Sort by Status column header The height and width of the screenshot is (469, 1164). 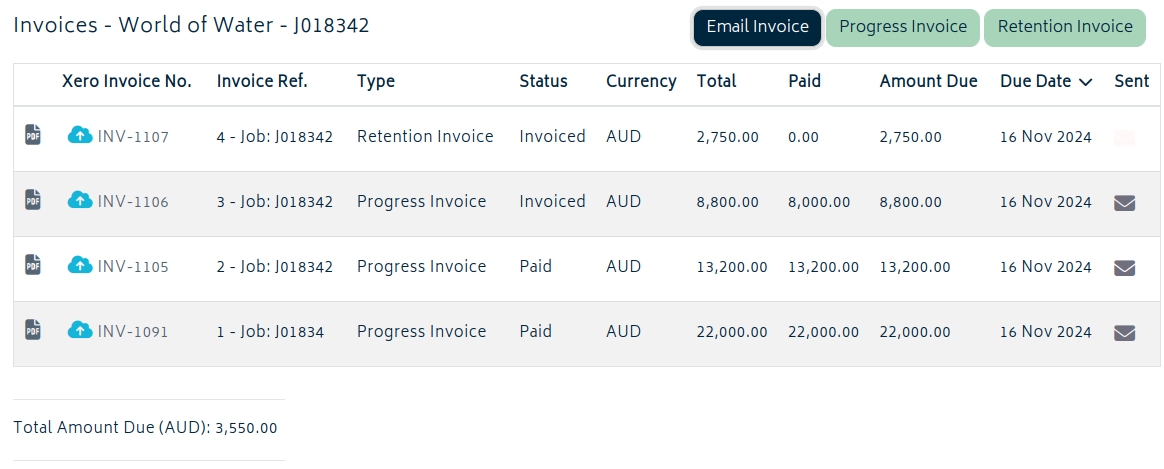click(543, 81)
